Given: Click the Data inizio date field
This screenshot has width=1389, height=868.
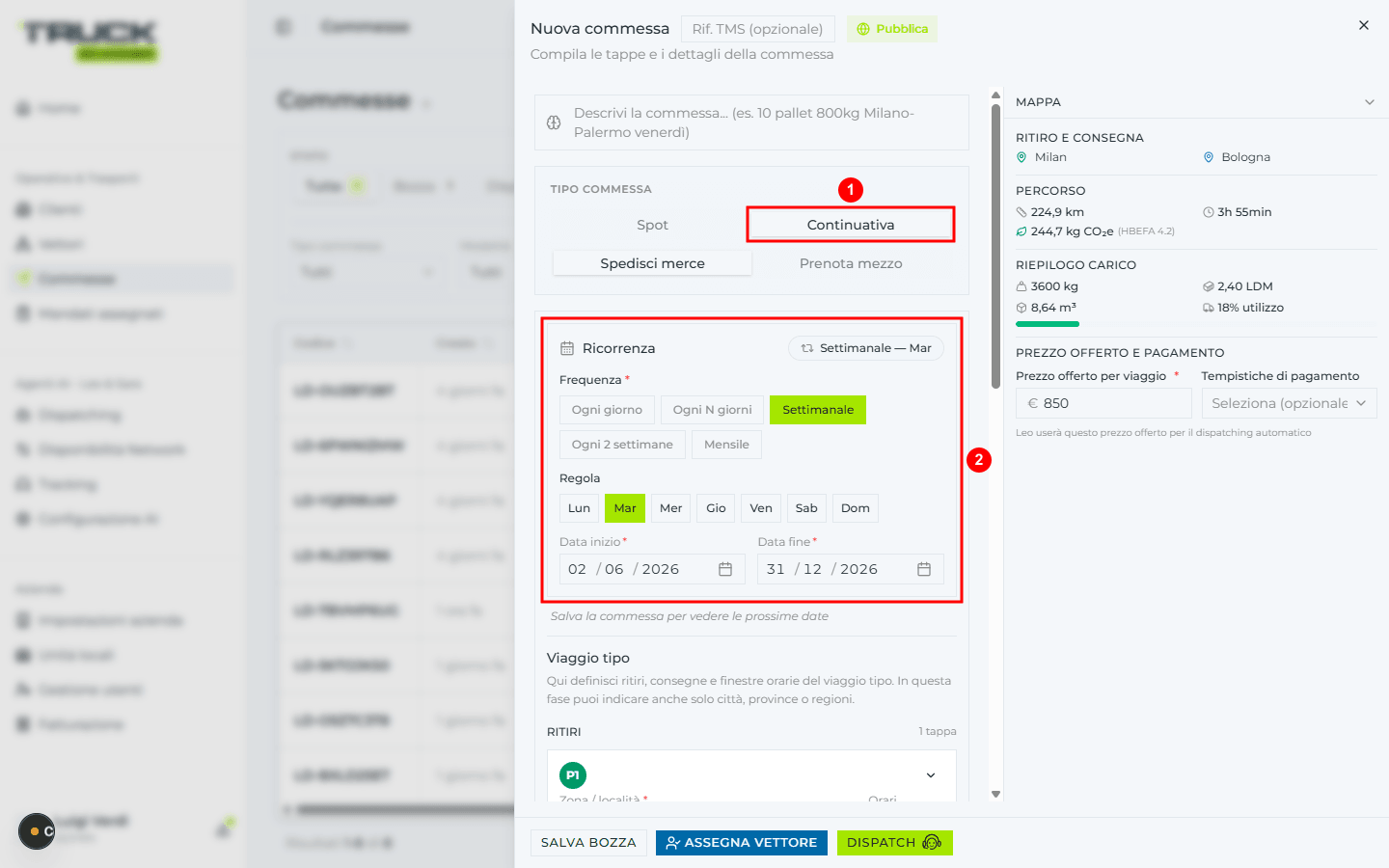Looking at the screenshot, I should [652, 569].
